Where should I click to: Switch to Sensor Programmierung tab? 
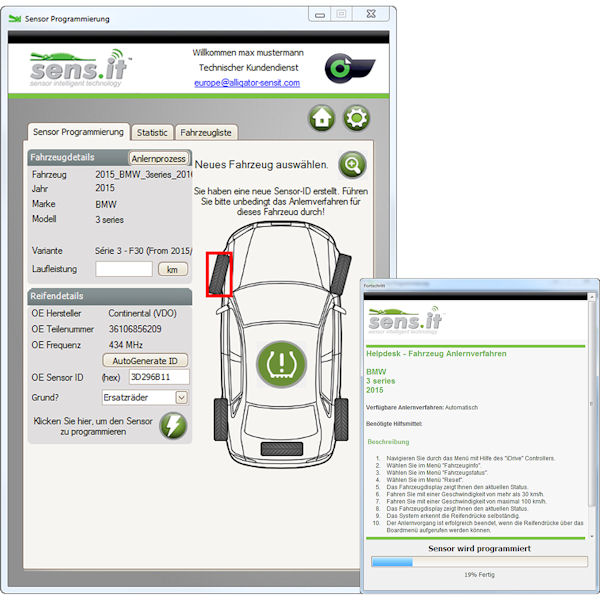[x=78, y=132]
